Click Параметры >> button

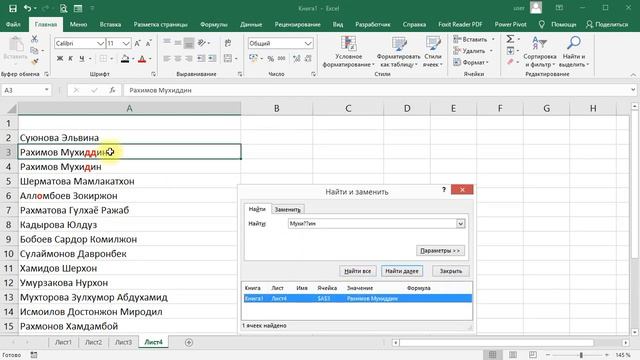(x=440, y=251)
